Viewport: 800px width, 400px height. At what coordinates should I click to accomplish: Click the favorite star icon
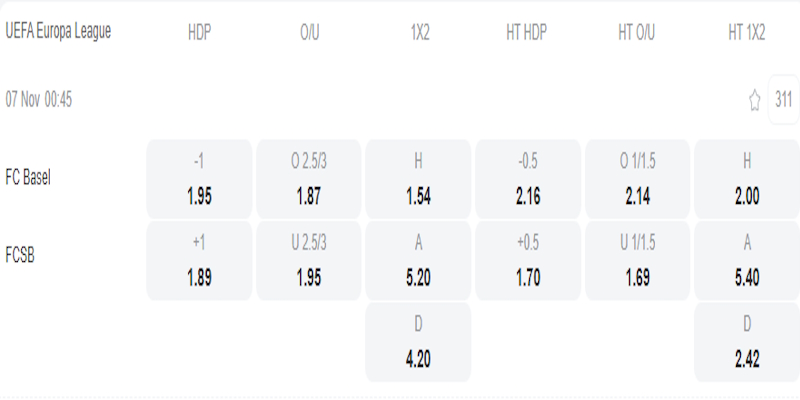755,100
